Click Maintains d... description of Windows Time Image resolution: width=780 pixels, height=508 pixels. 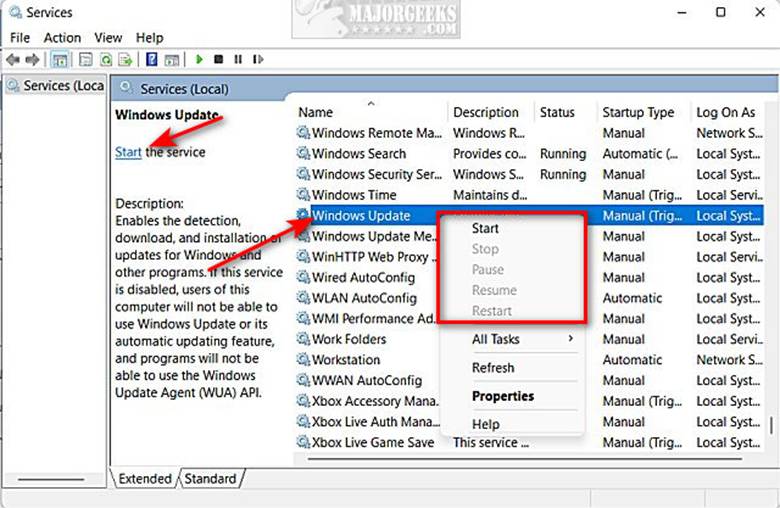[x=489, y=195]
